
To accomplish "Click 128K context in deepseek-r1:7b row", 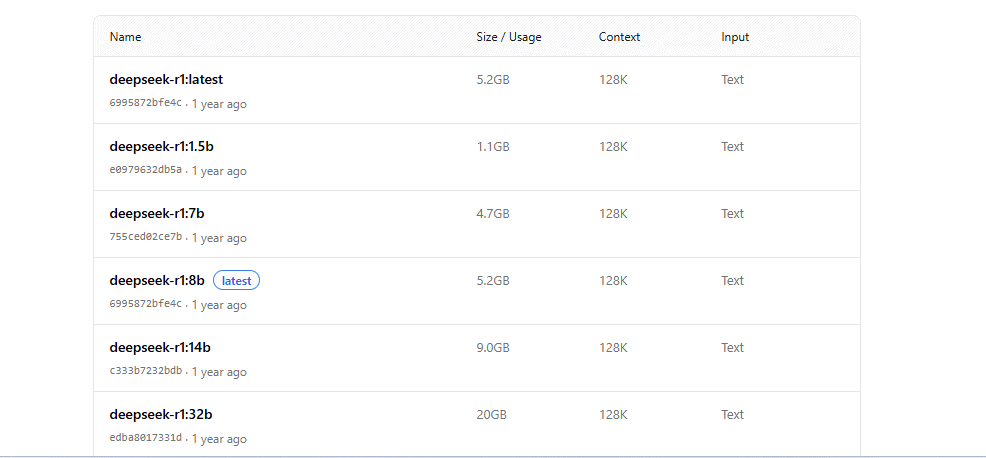I will 613,214.
